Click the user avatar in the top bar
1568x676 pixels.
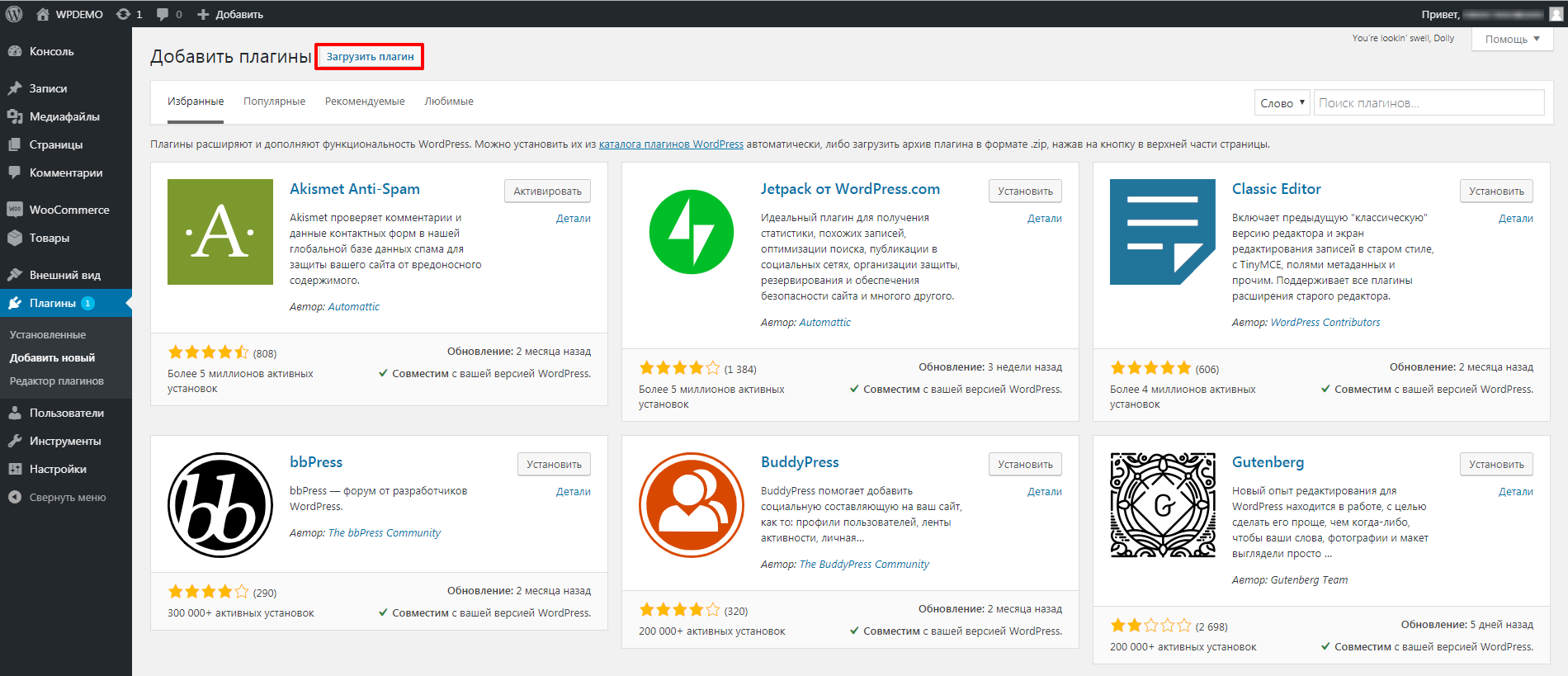[1556, 14]
